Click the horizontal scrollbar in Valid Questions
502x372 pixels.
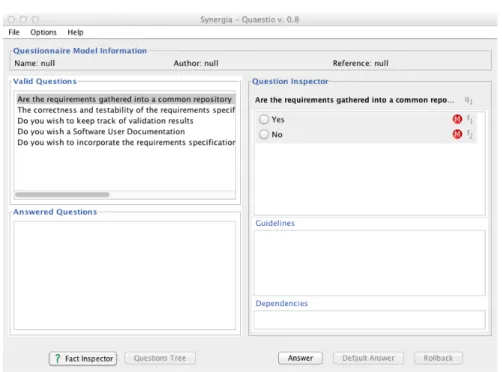[62, 194]
